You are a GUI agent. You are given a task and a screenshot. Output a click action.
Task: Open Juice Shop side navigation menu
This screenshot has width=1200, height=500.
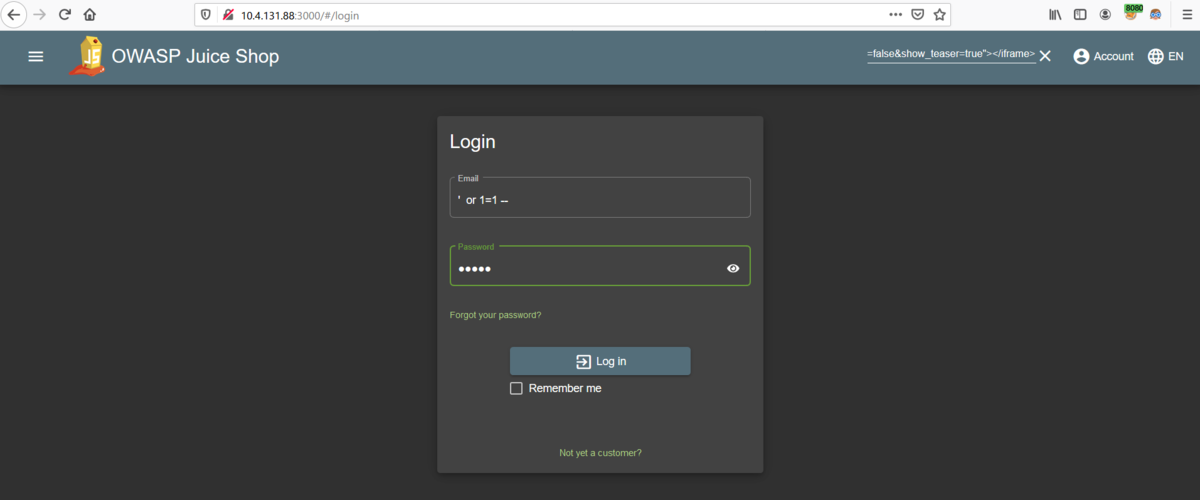[x=36, y=57]
